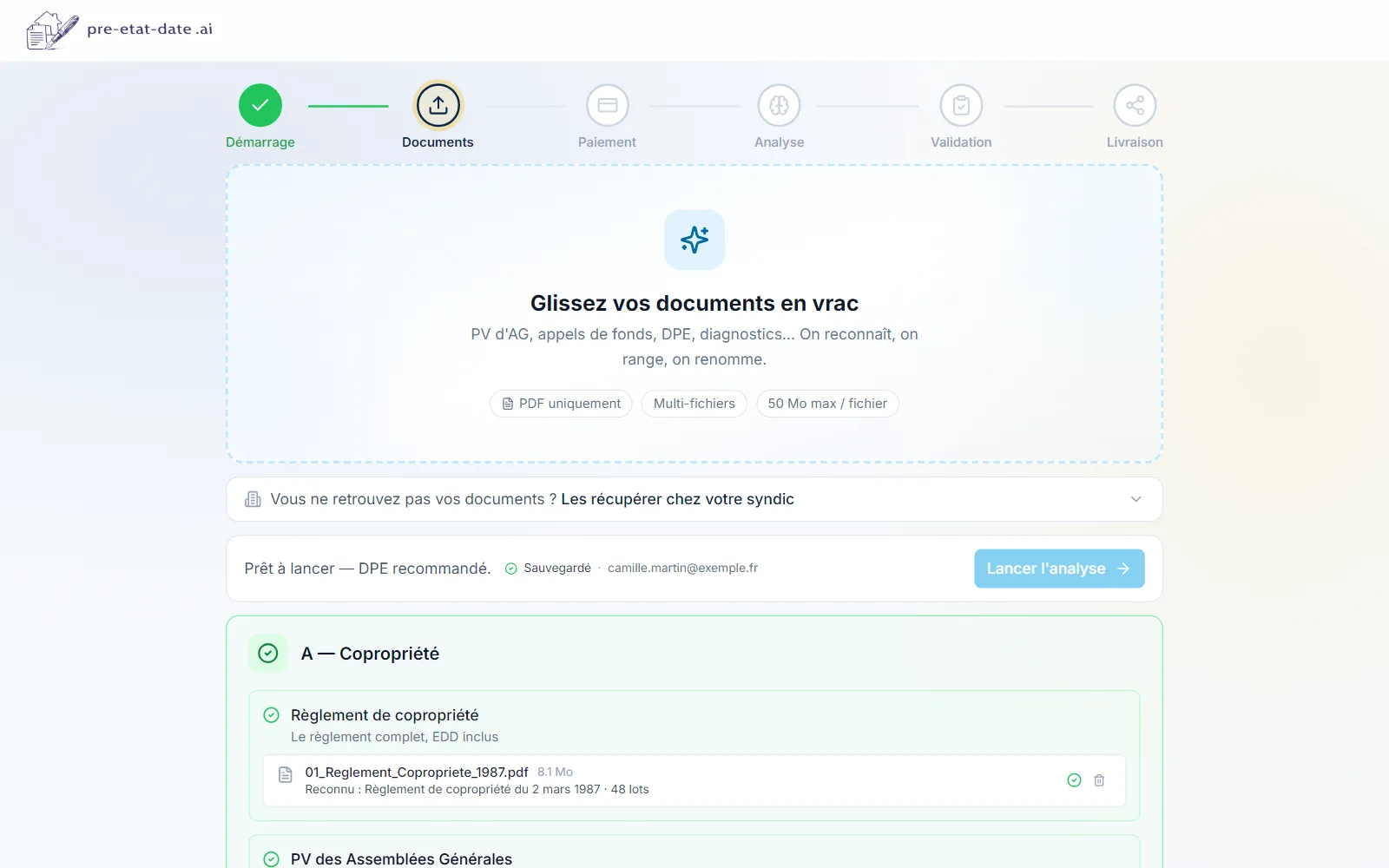Select the Analyse brain step icon
Viewport: 1389px width, 868px height.
tap(780, 105)
